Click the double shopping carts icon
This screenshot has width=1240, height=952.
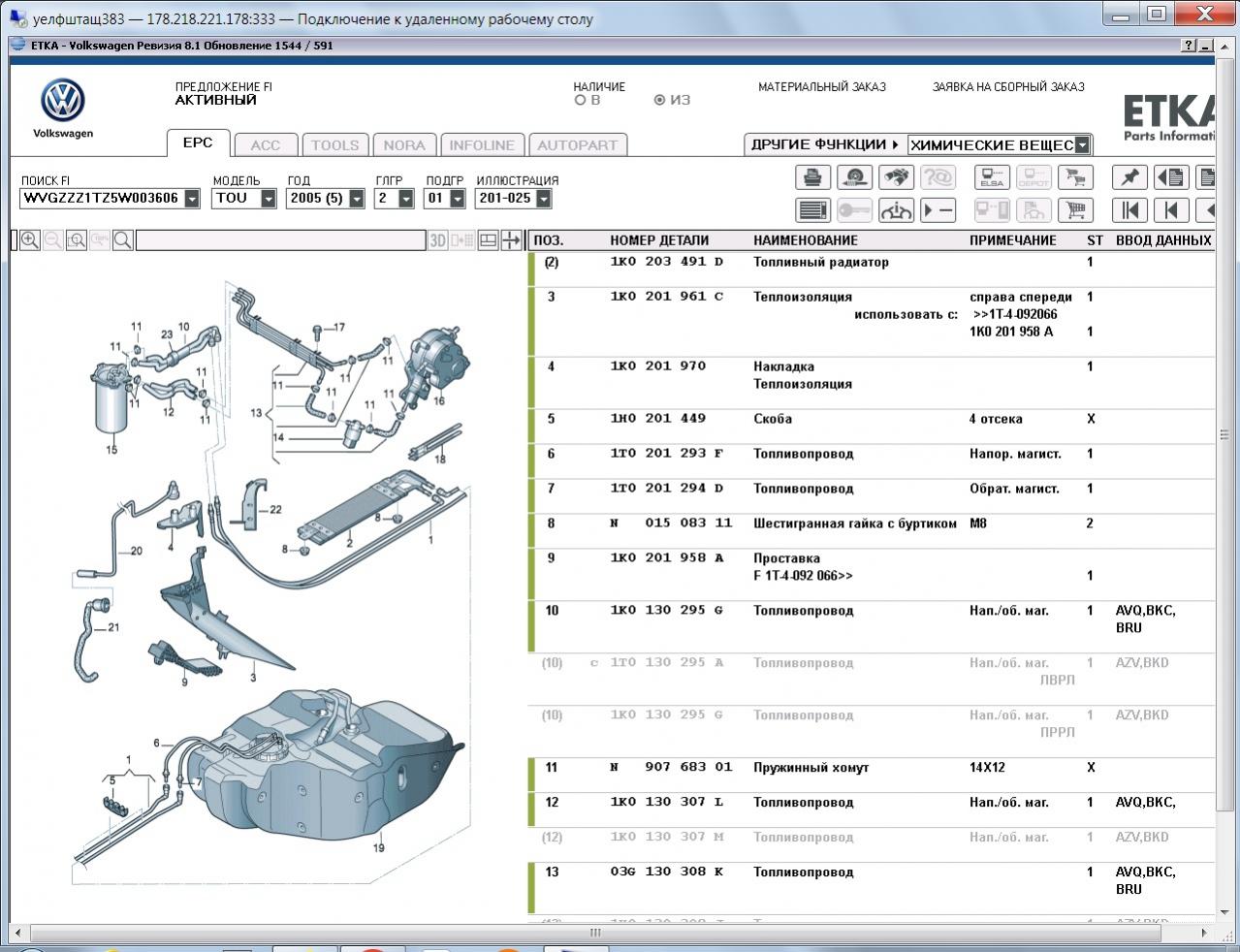tap(1076, 177)
